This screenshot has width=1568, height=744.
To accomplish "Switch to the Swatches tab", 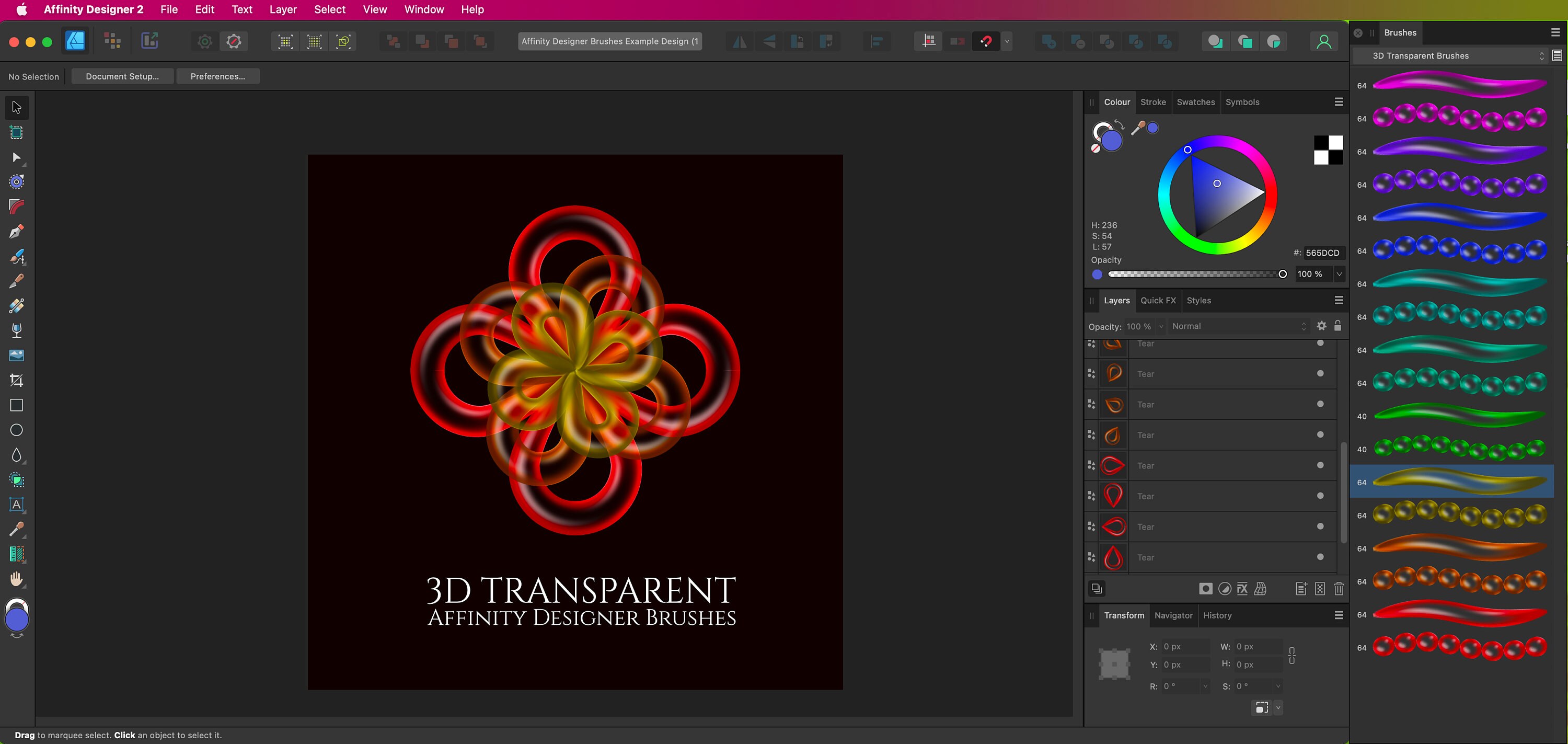I will point(1195,101).
